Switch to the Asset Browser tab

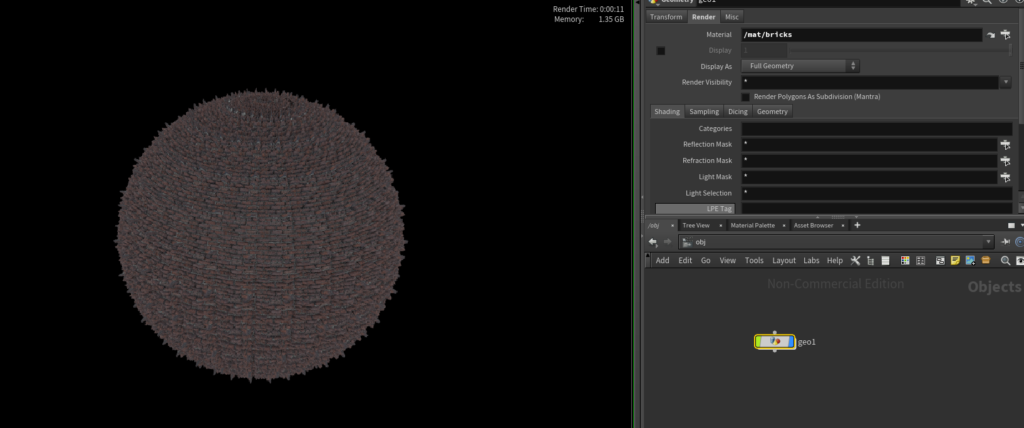coord(814,225)
